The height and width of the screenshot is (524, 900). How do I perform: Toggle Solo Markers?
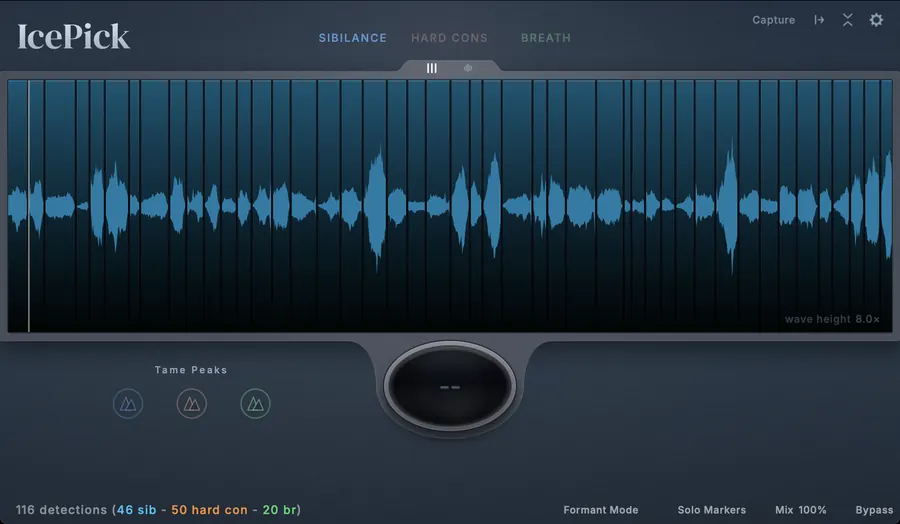pyautogui.click(x=712, y=510)
